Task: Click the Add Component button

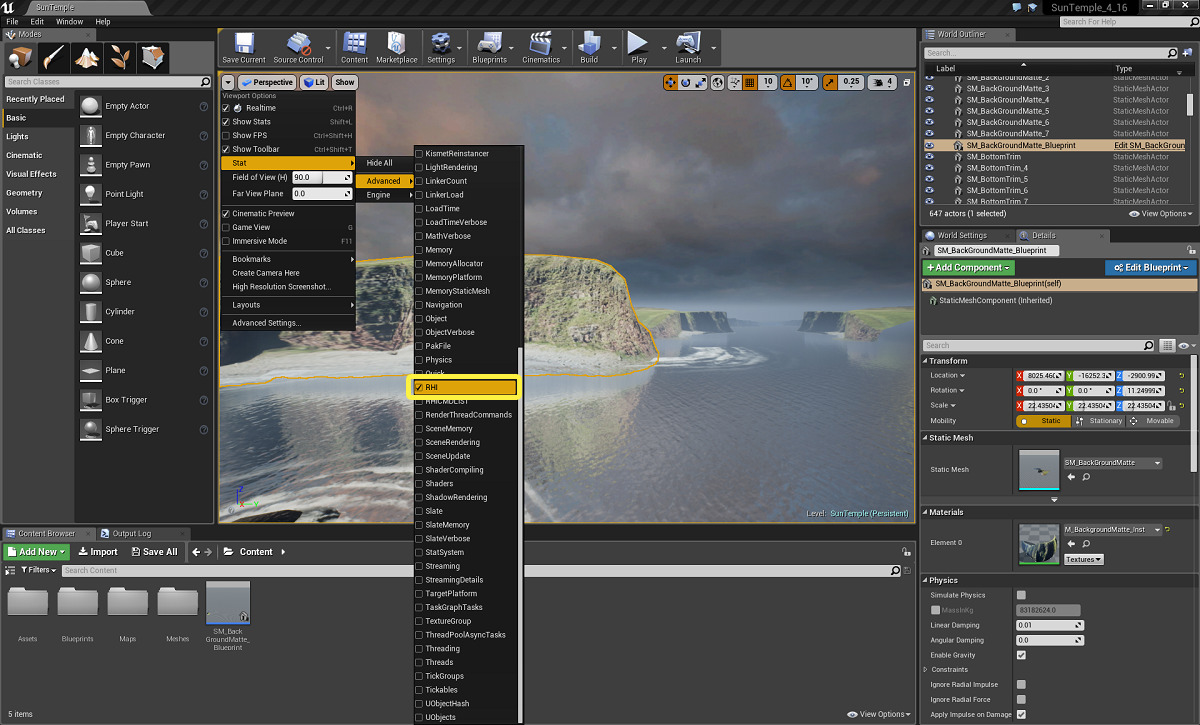Action: point(969,268)
